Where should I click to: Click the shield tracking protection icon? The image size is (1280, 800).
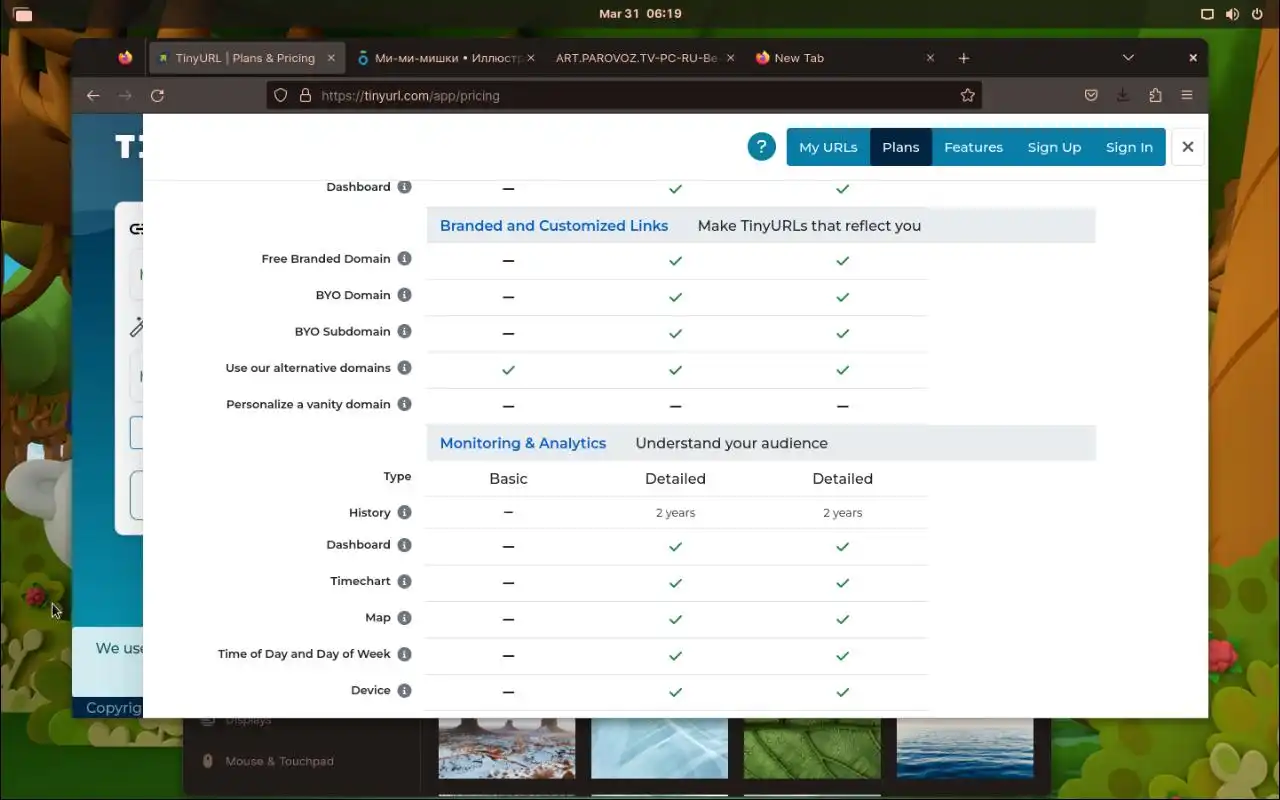click(281, 95)
